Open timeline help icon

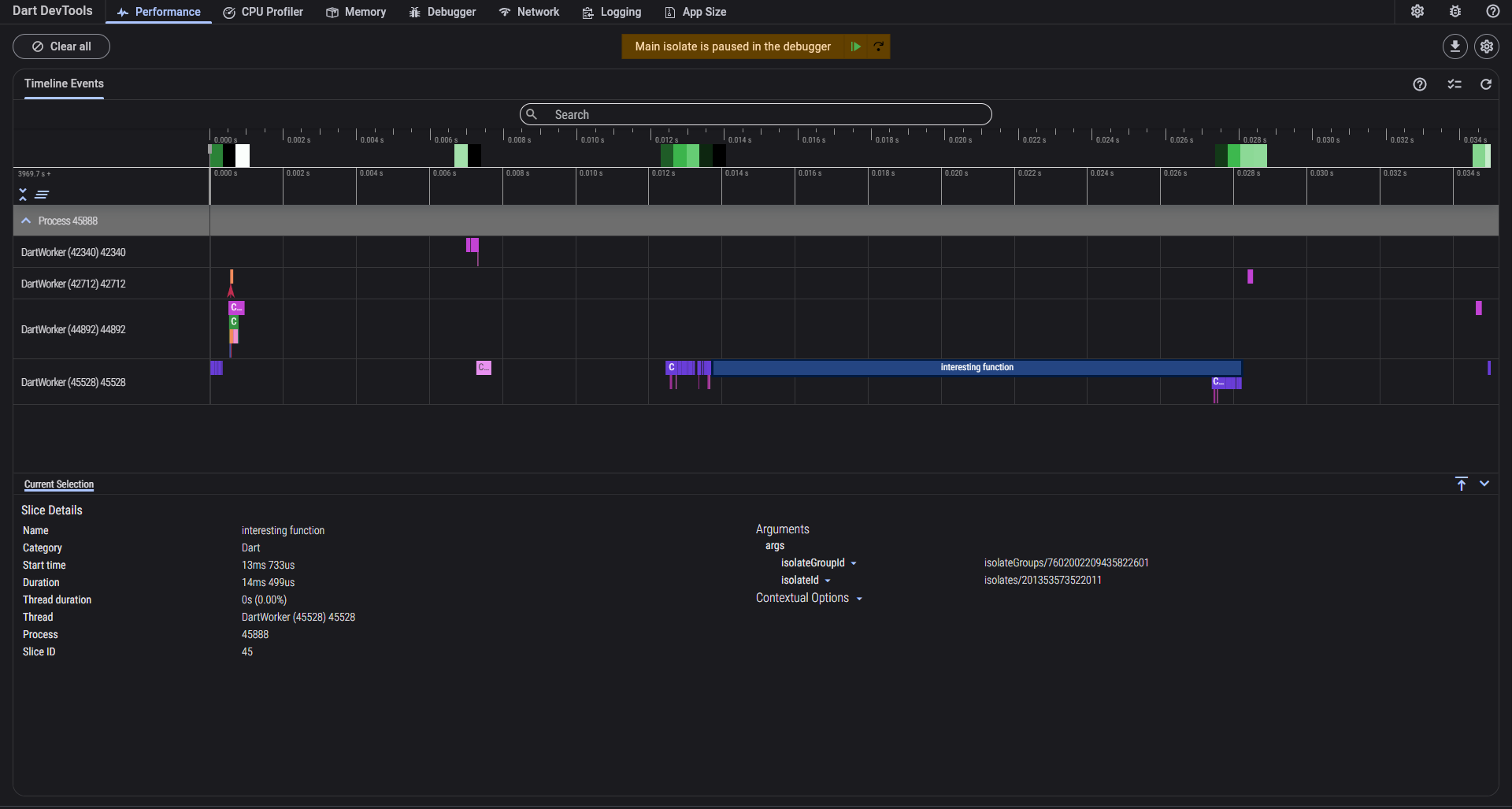coord(1420,84)
